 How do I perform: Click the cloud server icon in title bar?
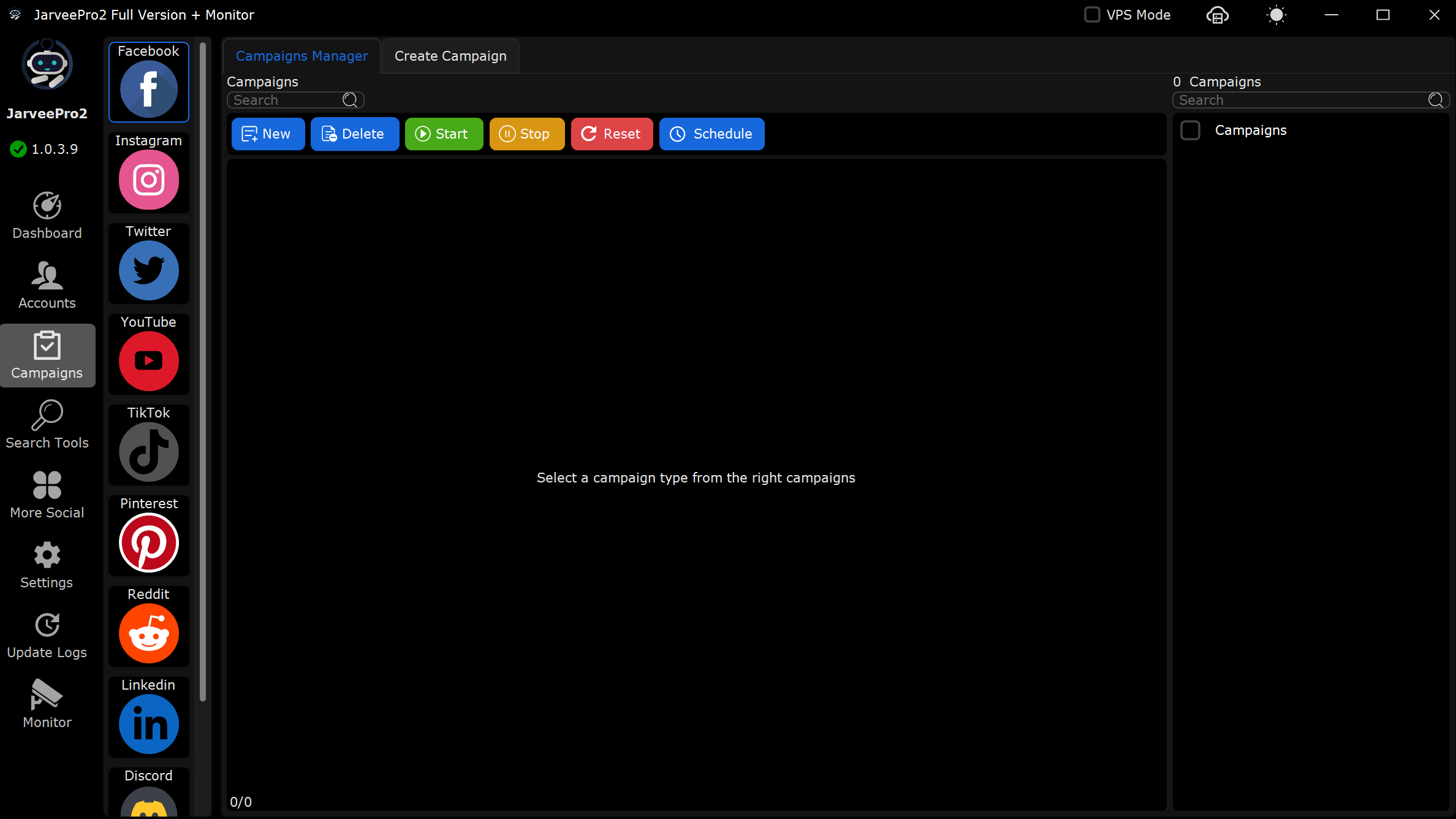click(x=1218, y=15)
